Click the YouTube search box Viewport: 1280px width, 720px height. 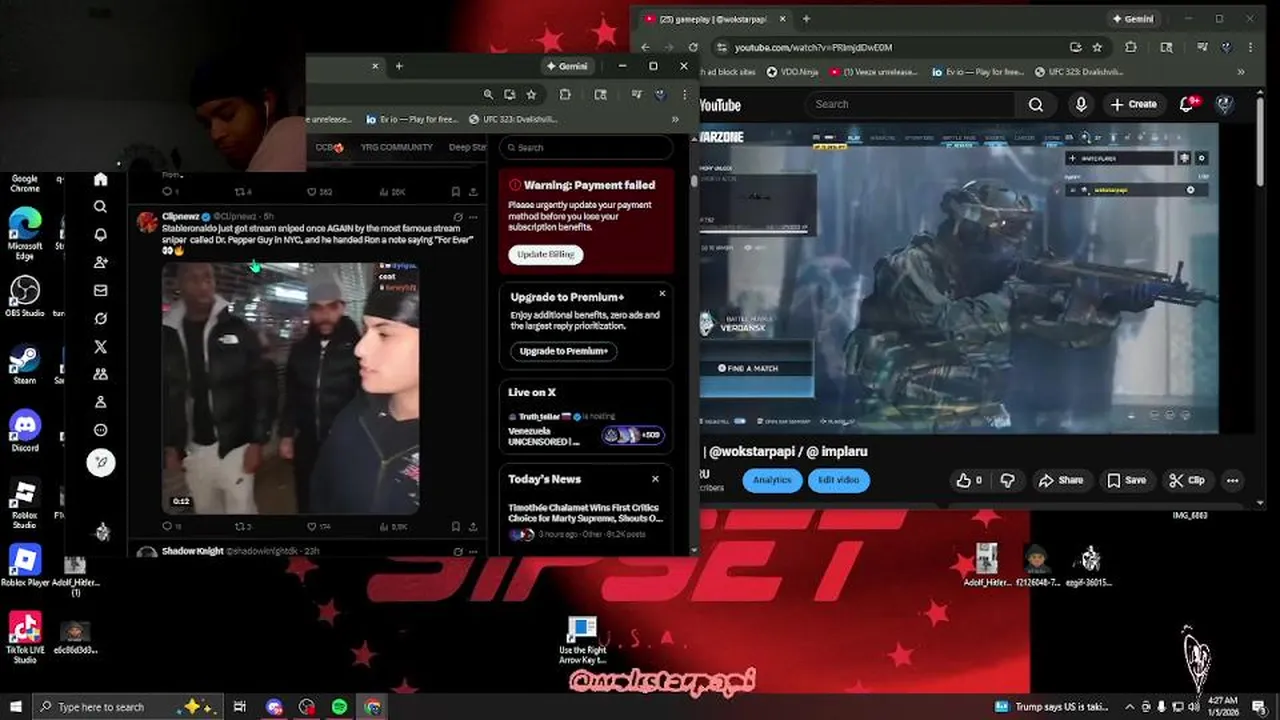[x=910, y=104]
